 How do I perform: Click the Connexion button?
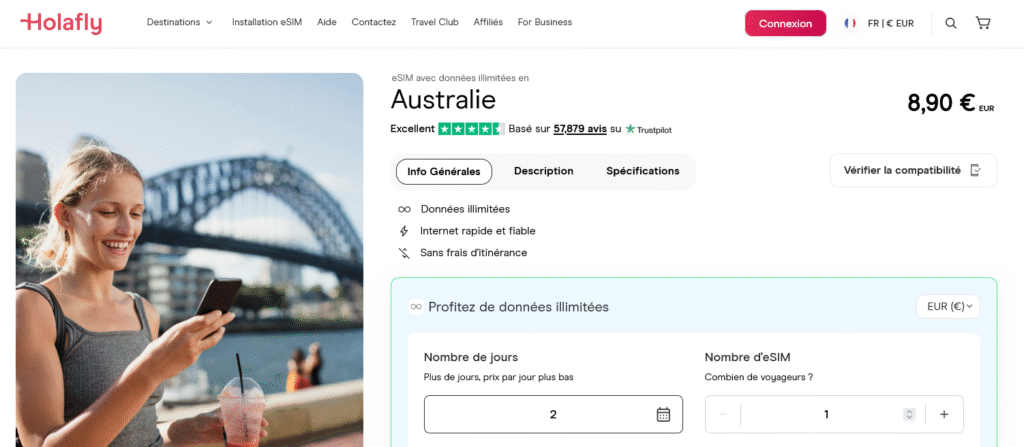pos(786,24)
